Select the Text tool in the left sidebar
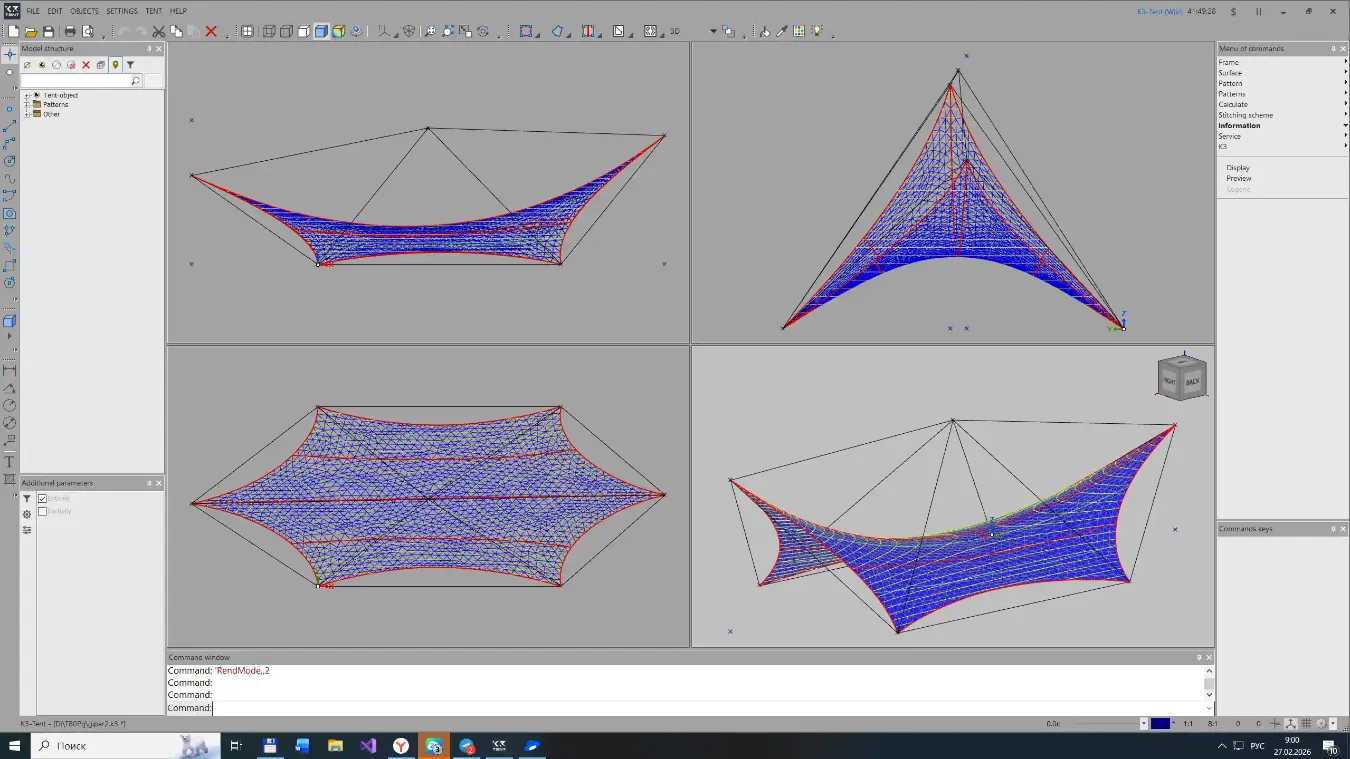The height and width of the screenshot is (759, 1350). click(x=9, y=461)
